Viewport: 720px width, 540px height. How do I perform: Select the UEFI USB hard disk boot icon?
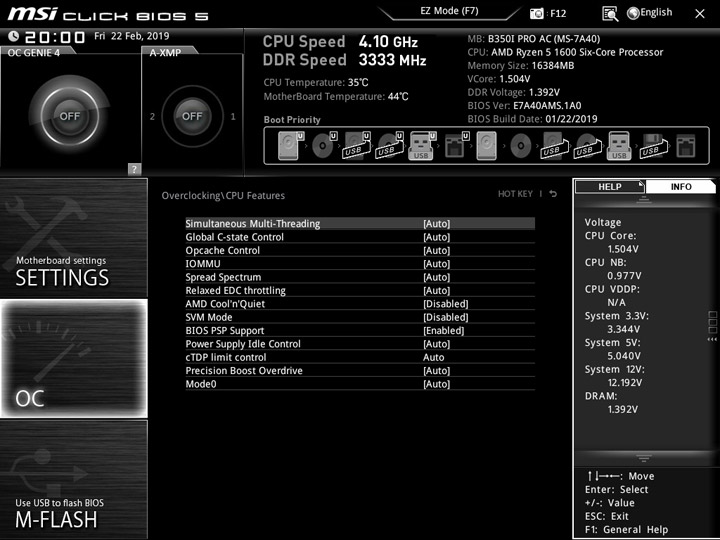[x=357, y=146]
